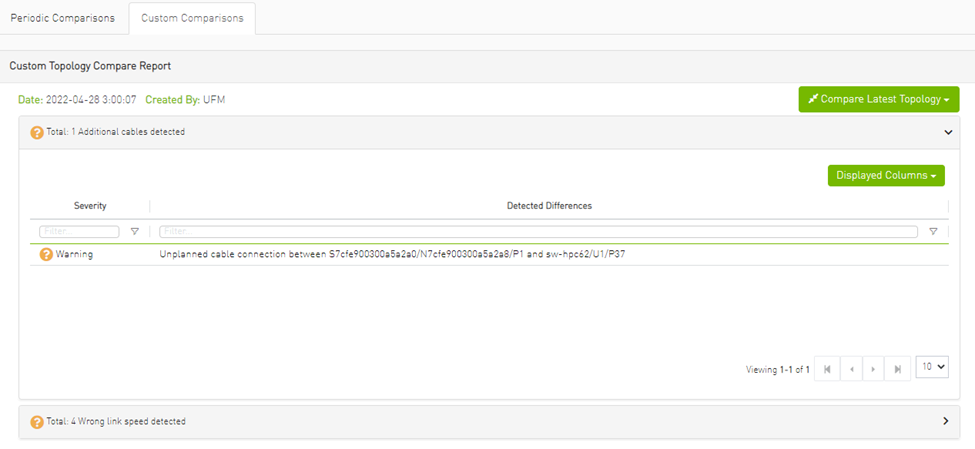Open the Displayed Columns dropdown

click(886, 176)
